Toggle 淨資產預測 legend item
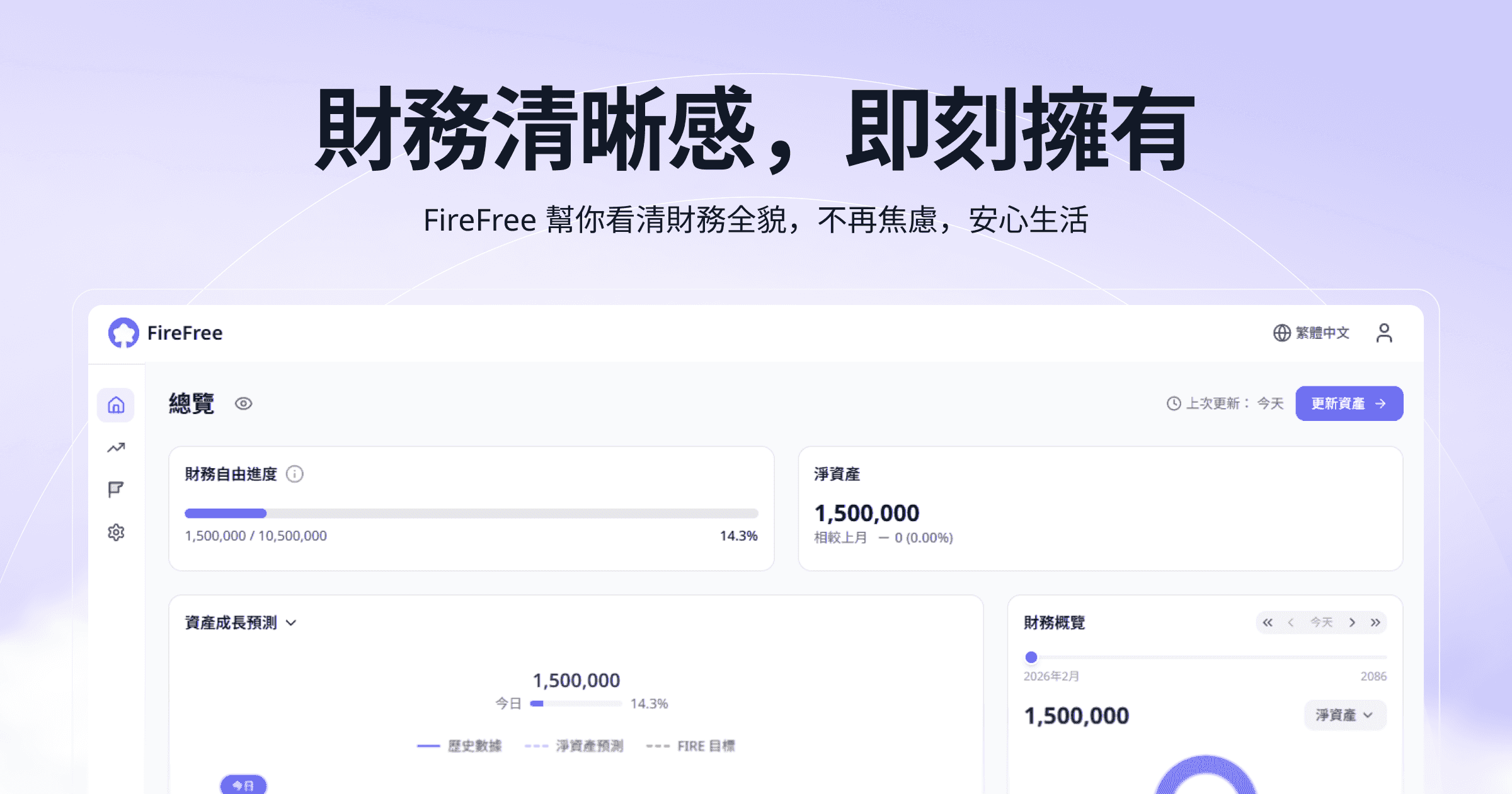 pyautogui.click(x=574, y=746)
